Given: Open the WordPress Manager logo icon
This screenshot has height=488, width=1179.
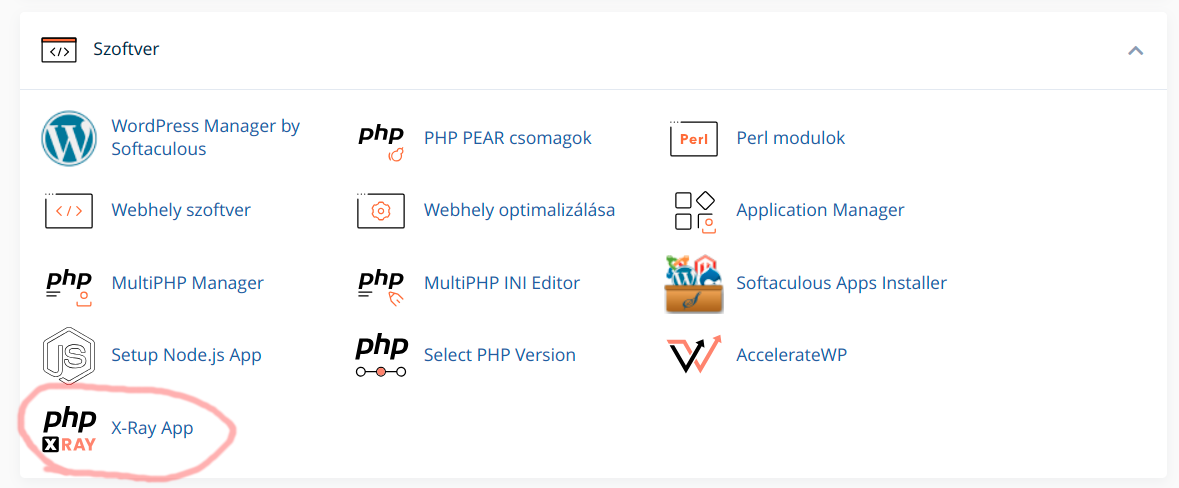Looking at the screenshot, I should [x=69, y=138].
